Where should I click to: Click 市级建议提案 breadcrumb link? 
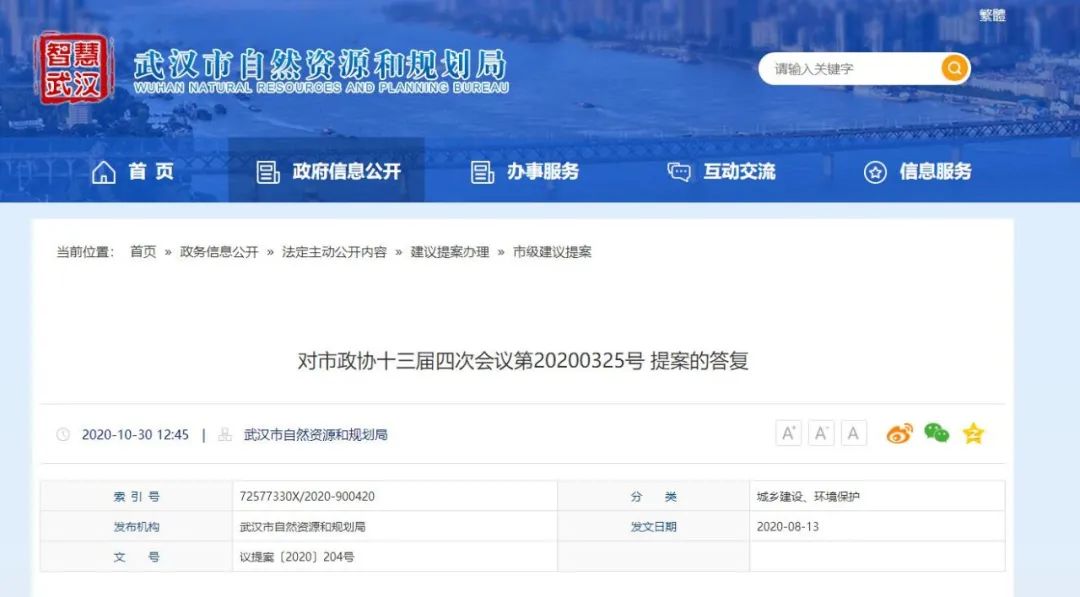click(x=552, y=252)
